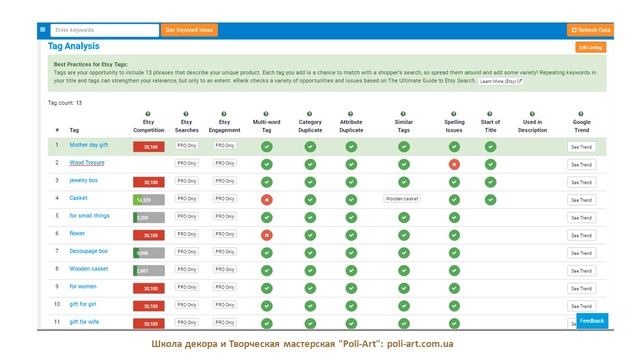Open the for women tag link
The image size is (640, 360).
[x=83, y=286]
